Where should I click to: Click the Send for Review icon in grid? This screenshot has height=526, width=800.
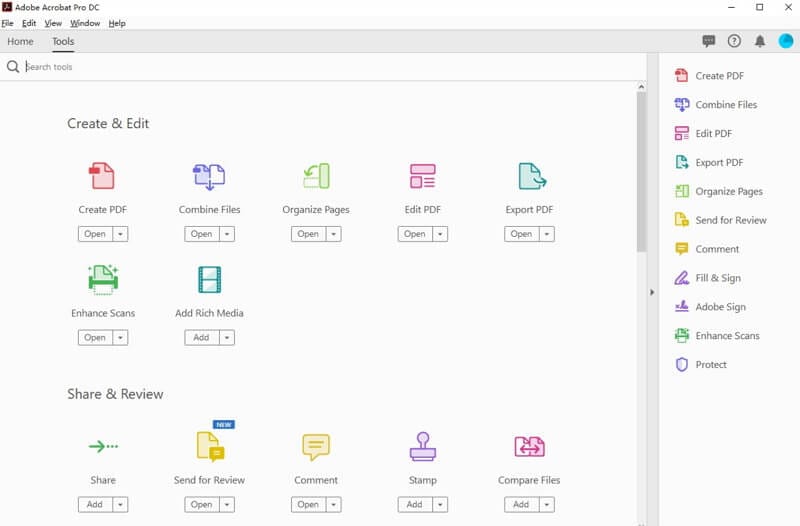[x=210, y=446]
